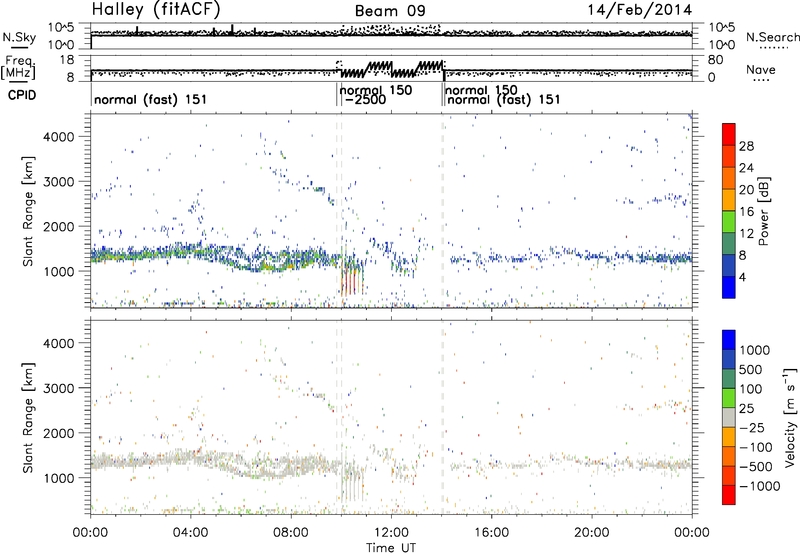
Task: Click the 2000 km tick on the velocity panel
Action: click(58, 433)
